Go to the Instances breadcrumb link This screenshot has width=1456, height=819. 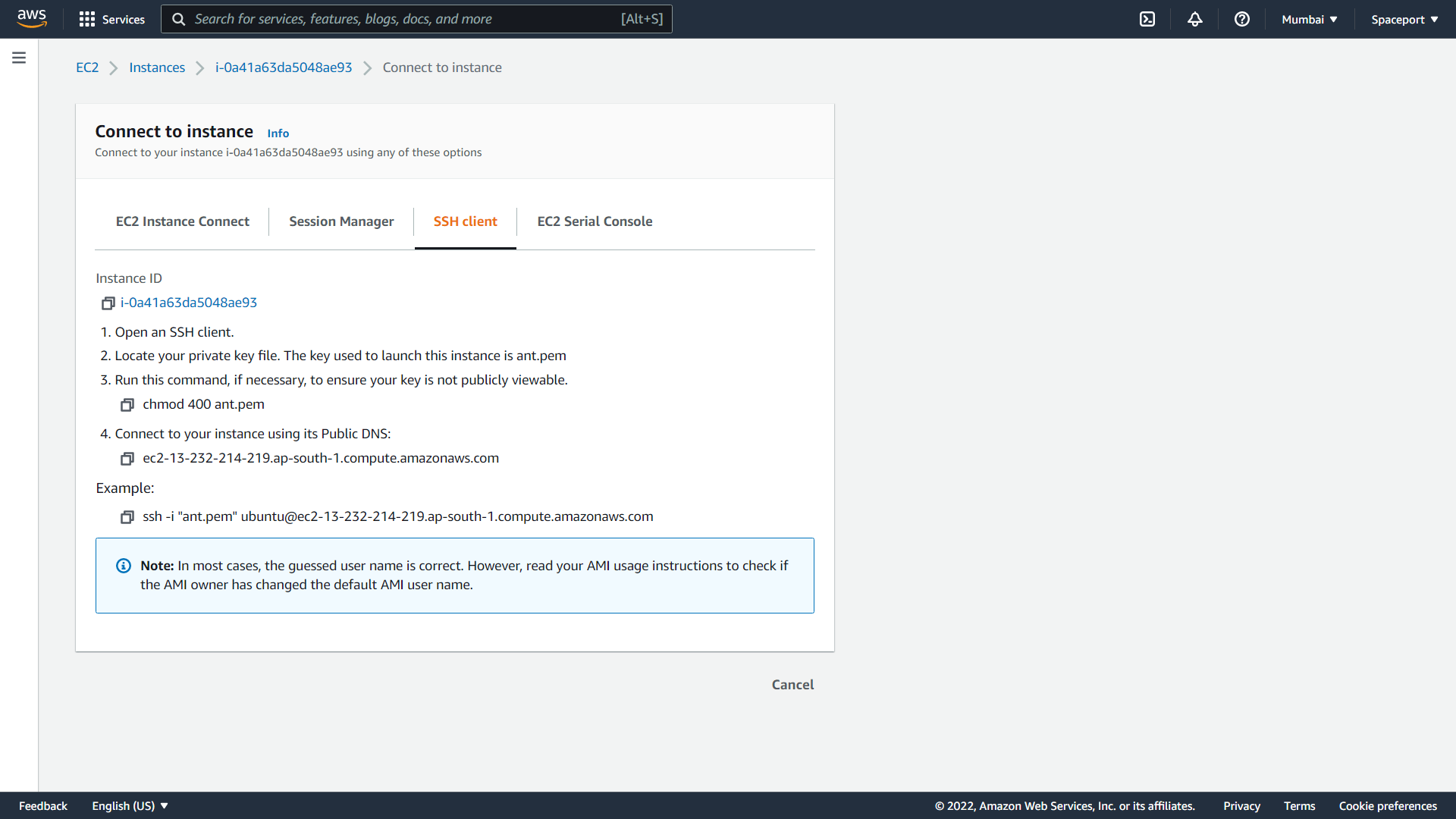pyautogui.click(x=157, y=67)
